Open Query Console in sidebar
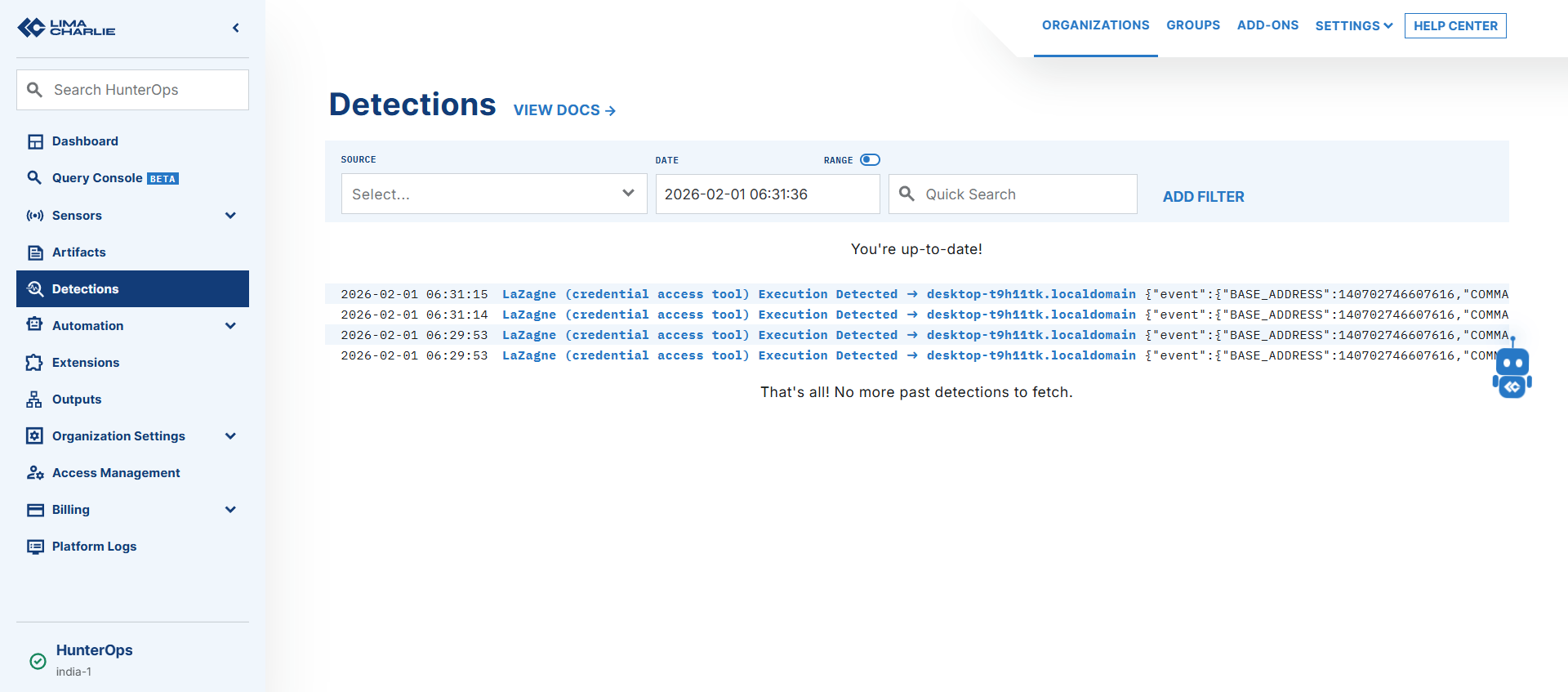1568x692 pixels. click(x=132, y=178)
